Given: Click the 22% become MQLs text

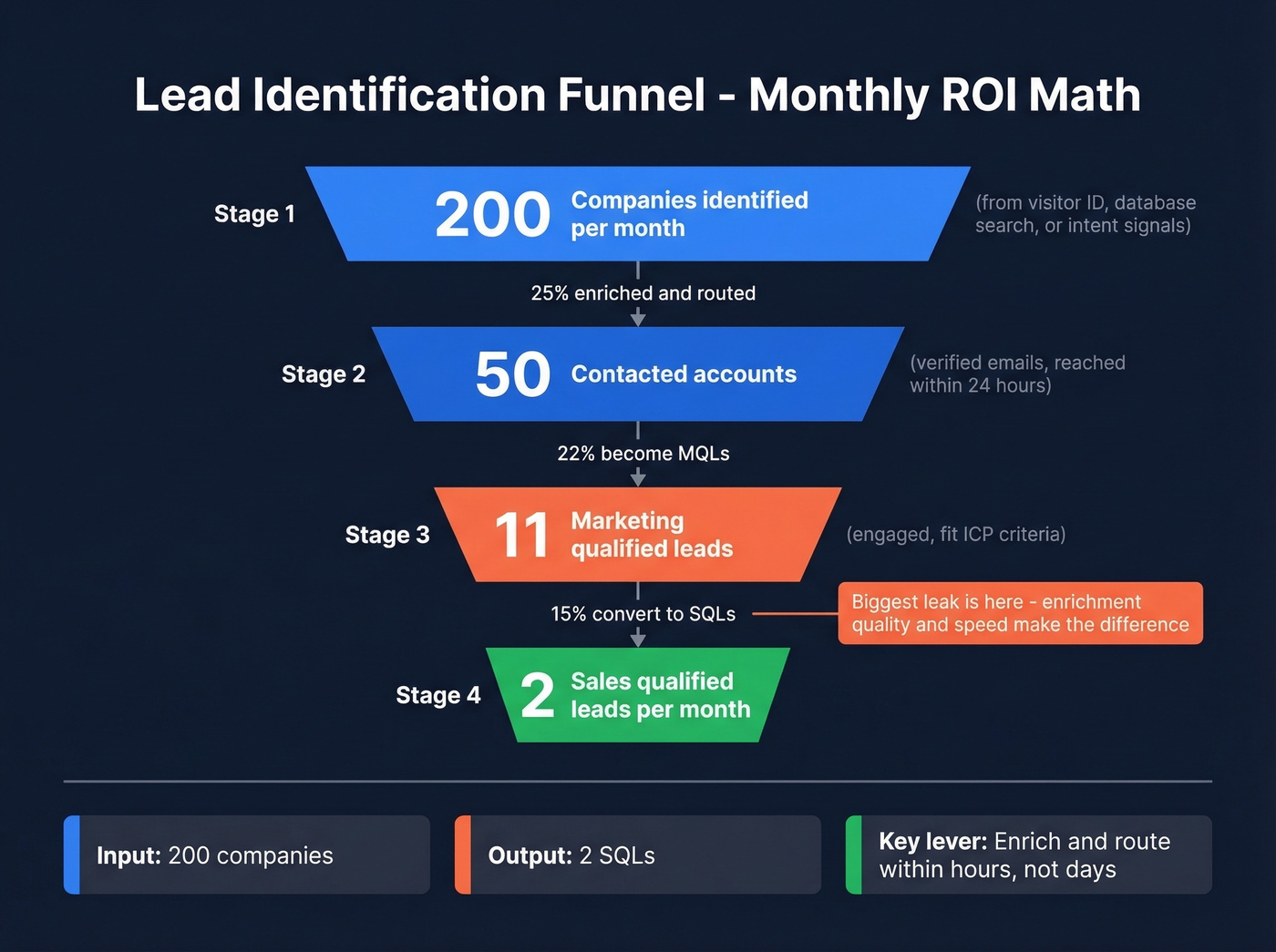Looking at the screenshot, I should click(643, 453).
